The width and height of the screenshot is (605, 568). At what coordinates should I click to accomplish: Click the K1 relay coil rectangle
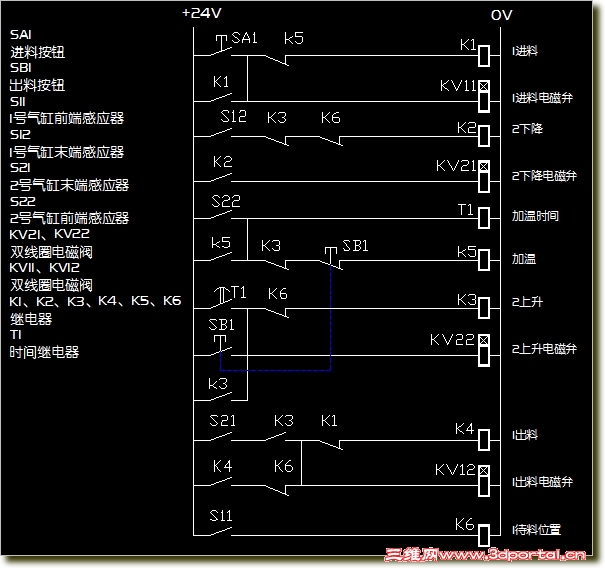[484, 56]
